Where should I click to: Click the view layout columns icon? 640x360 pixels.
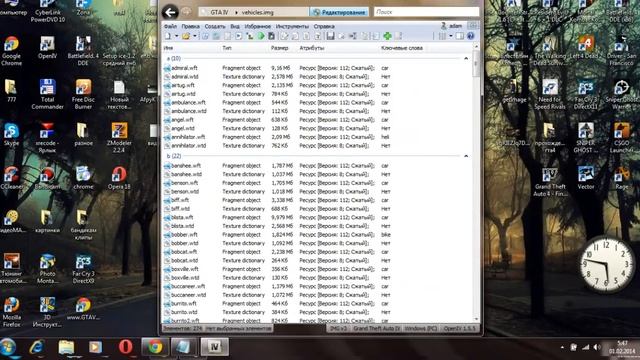pyautogui.click(x=442, y=36)
